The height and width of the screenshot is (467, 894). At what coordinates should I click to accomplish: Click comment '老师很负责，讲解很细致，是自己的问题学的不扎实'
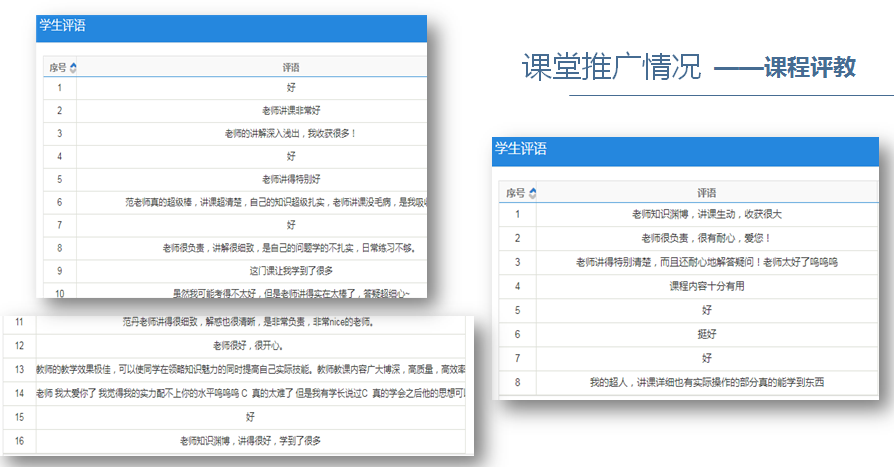point(290,248)
